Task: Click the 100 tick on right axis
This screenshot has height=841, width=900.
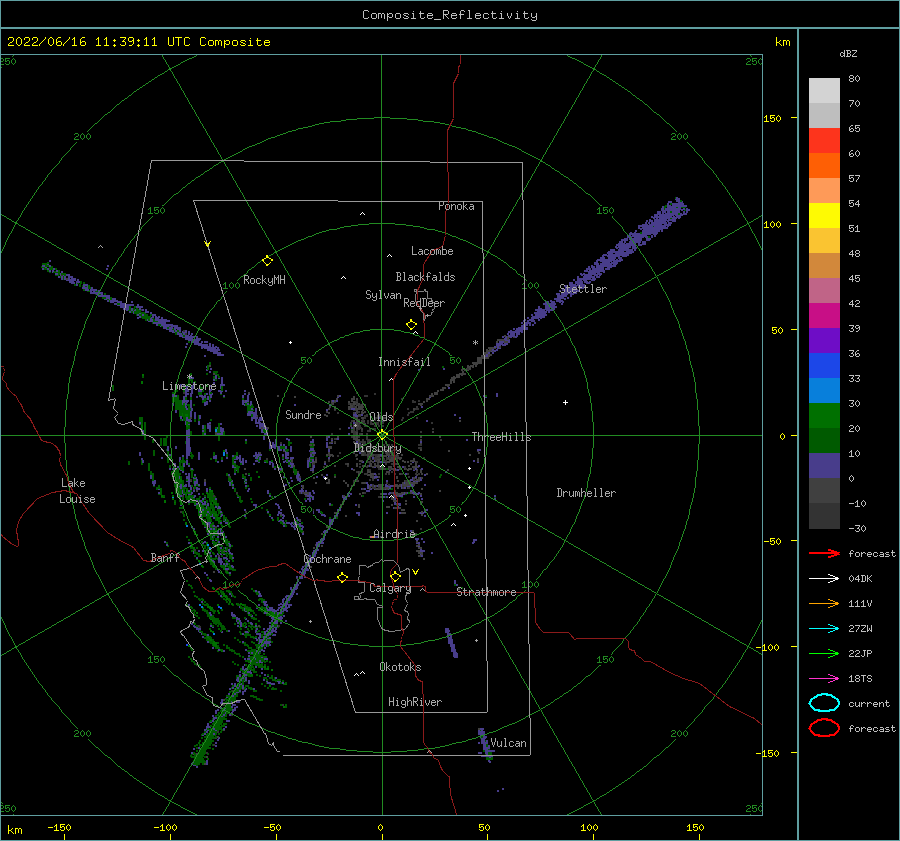Action: [x=772, y=224]
